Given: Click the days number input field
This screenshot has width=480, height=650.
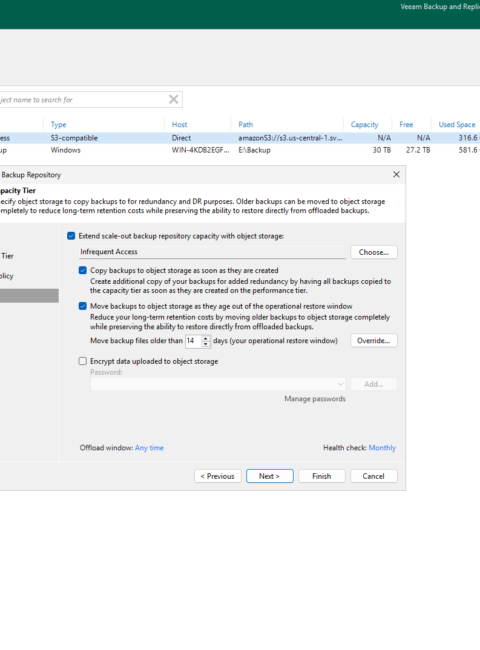Looking at the screenshot, I should click(x=193, y=341).
